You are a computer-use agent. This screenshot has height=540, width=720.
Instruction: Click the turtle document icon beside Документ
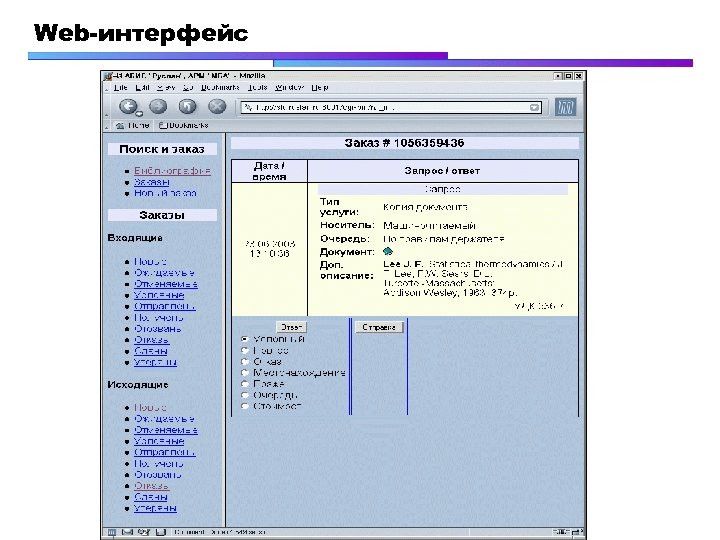coord(388,251)
